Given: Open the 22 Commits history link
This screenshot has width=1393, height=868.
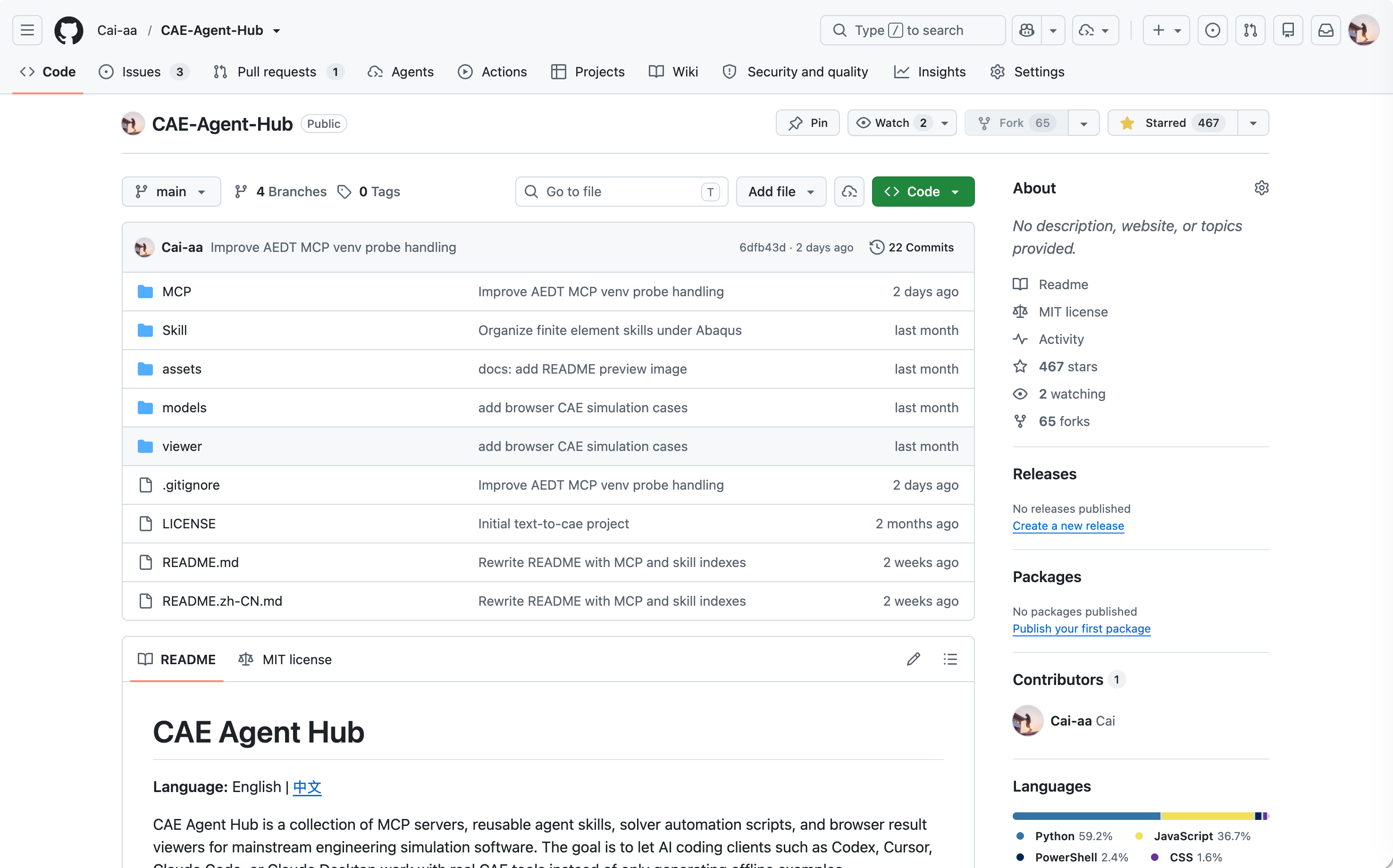Looking at the screenshot, I should [x=911, y=247].
